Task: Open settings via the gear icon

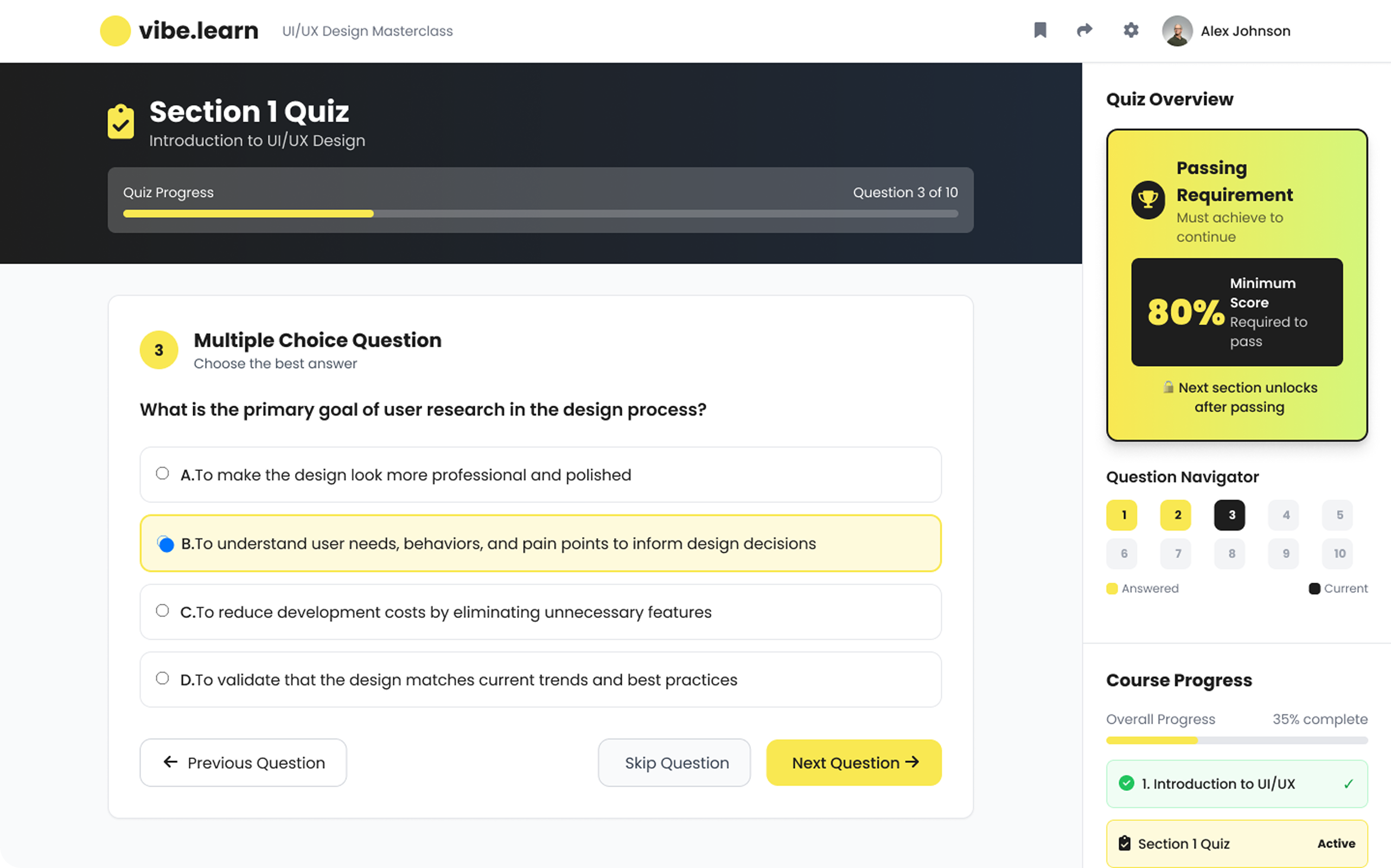Action: (x=1131, y=30)
